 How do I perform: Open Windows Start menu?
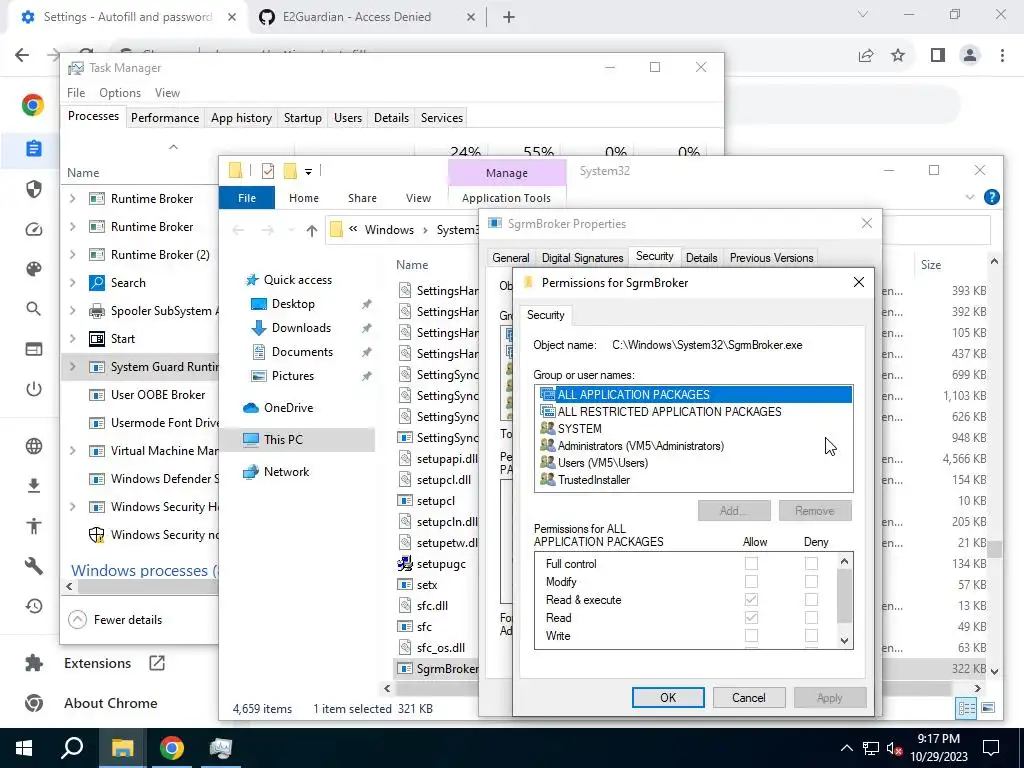click(x=24, y=748)
